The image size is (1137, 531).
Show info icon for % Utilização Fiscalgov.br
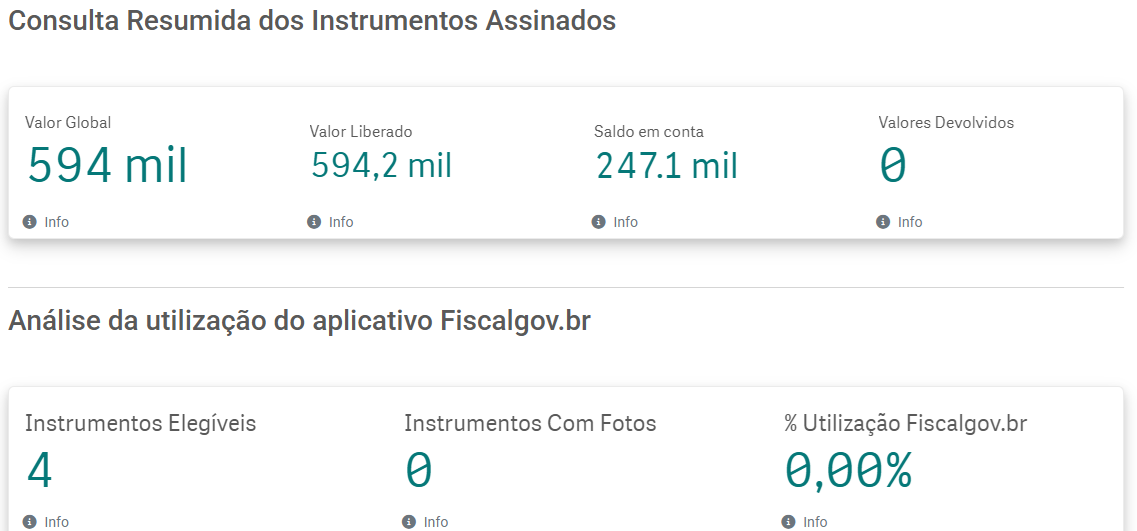788,522
